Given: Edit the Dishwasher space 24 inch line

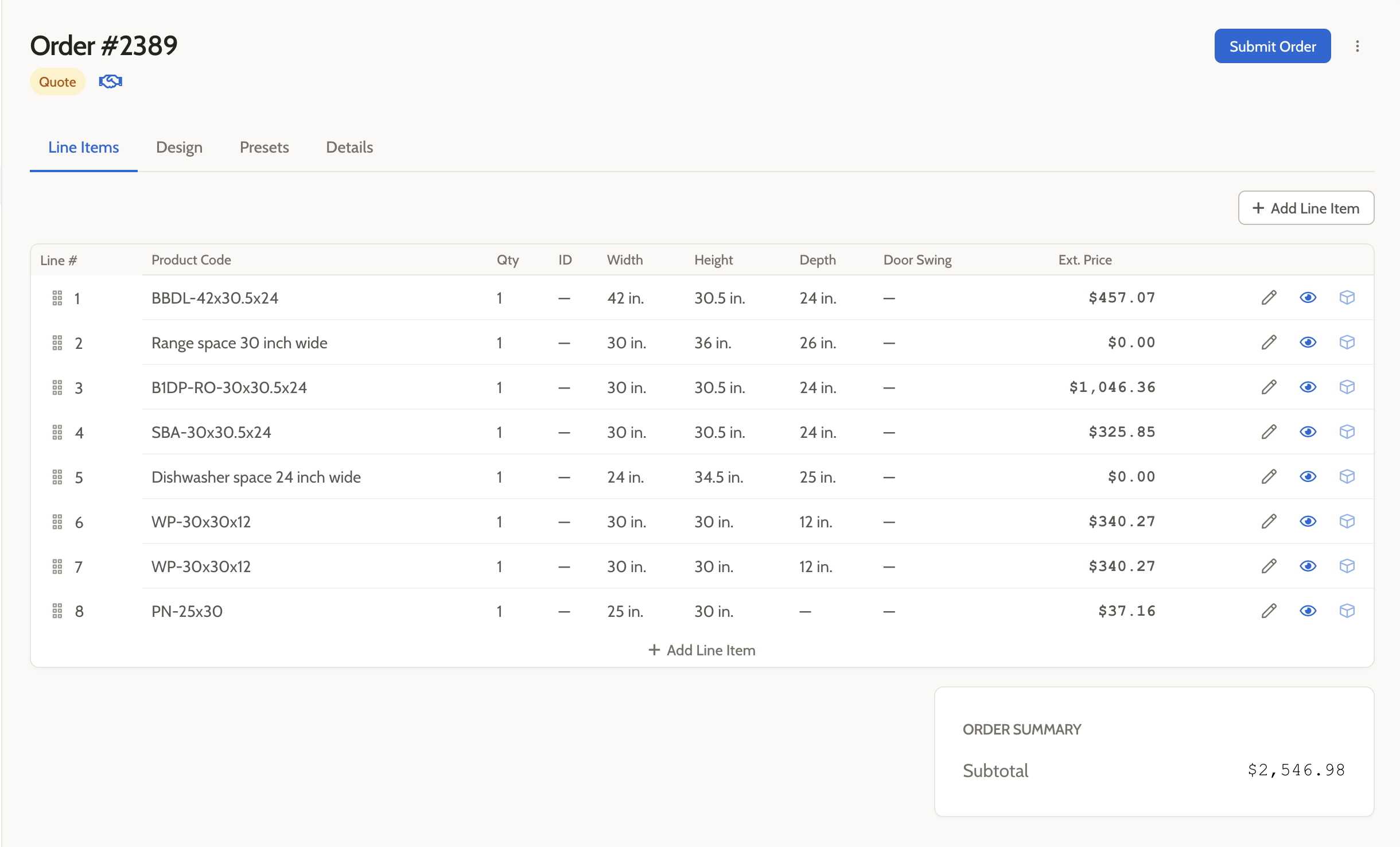Looking at the screenshot, I should 1269,476.
